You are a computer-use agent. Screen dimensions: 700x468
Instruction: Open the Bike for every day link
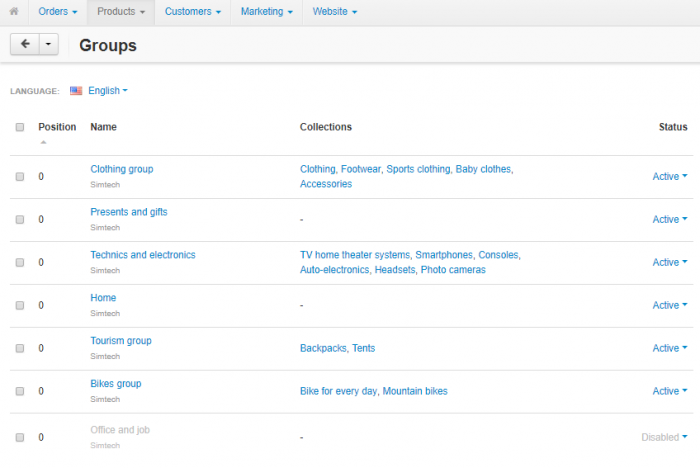pyautogui.click(x=338, y=391)
